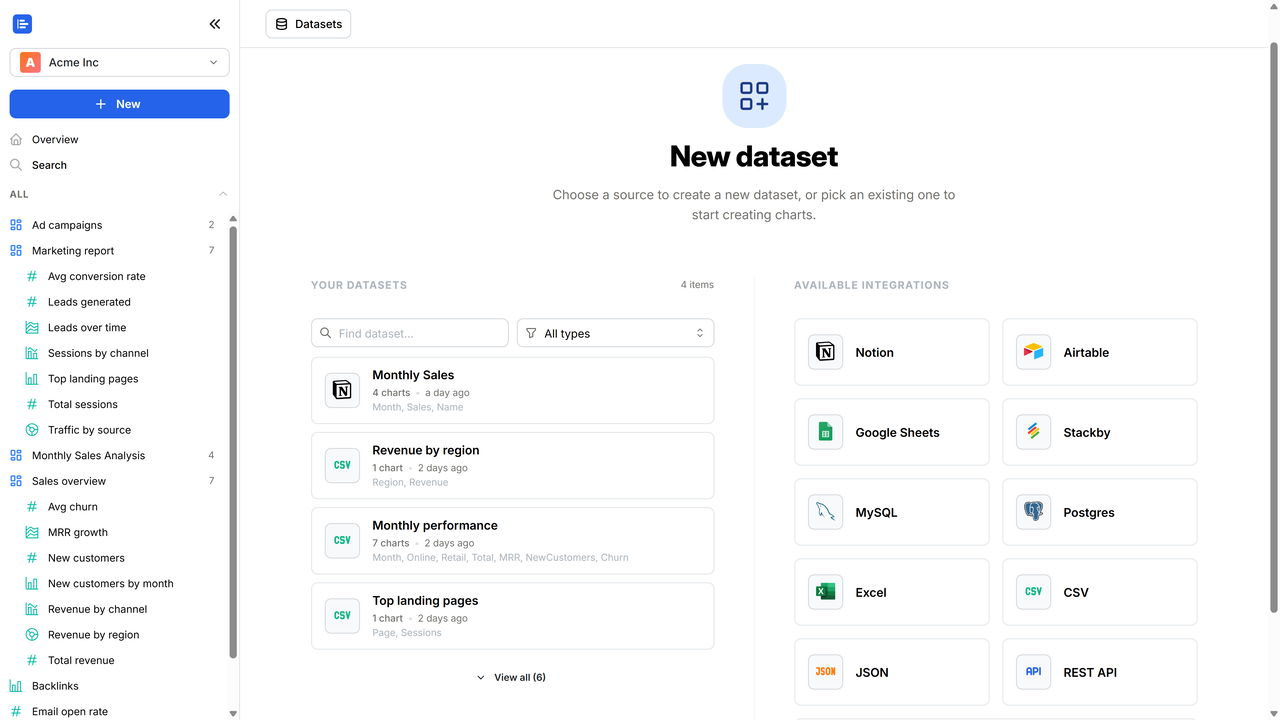Click the Leads generated hash icon
Viewport: 1280px width, 720px height.
pos(32,302)
